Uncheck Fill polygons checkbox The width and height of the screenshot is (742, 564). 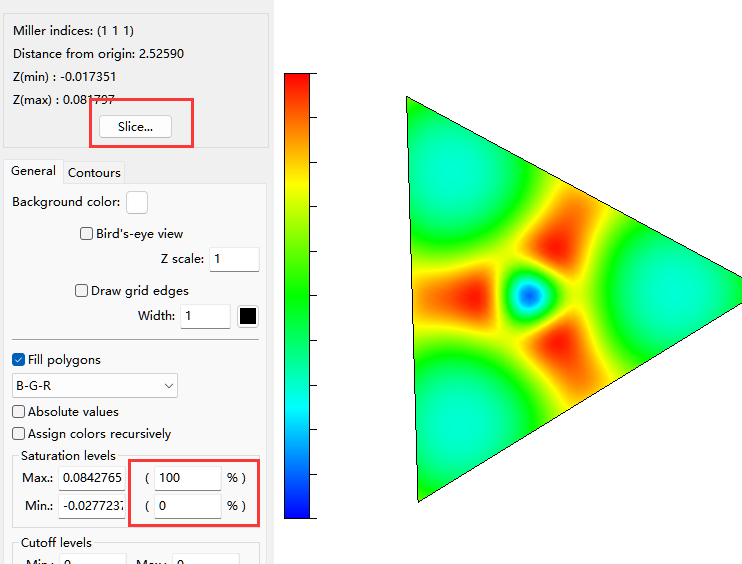pyautogui.click(x=18, y=360)
